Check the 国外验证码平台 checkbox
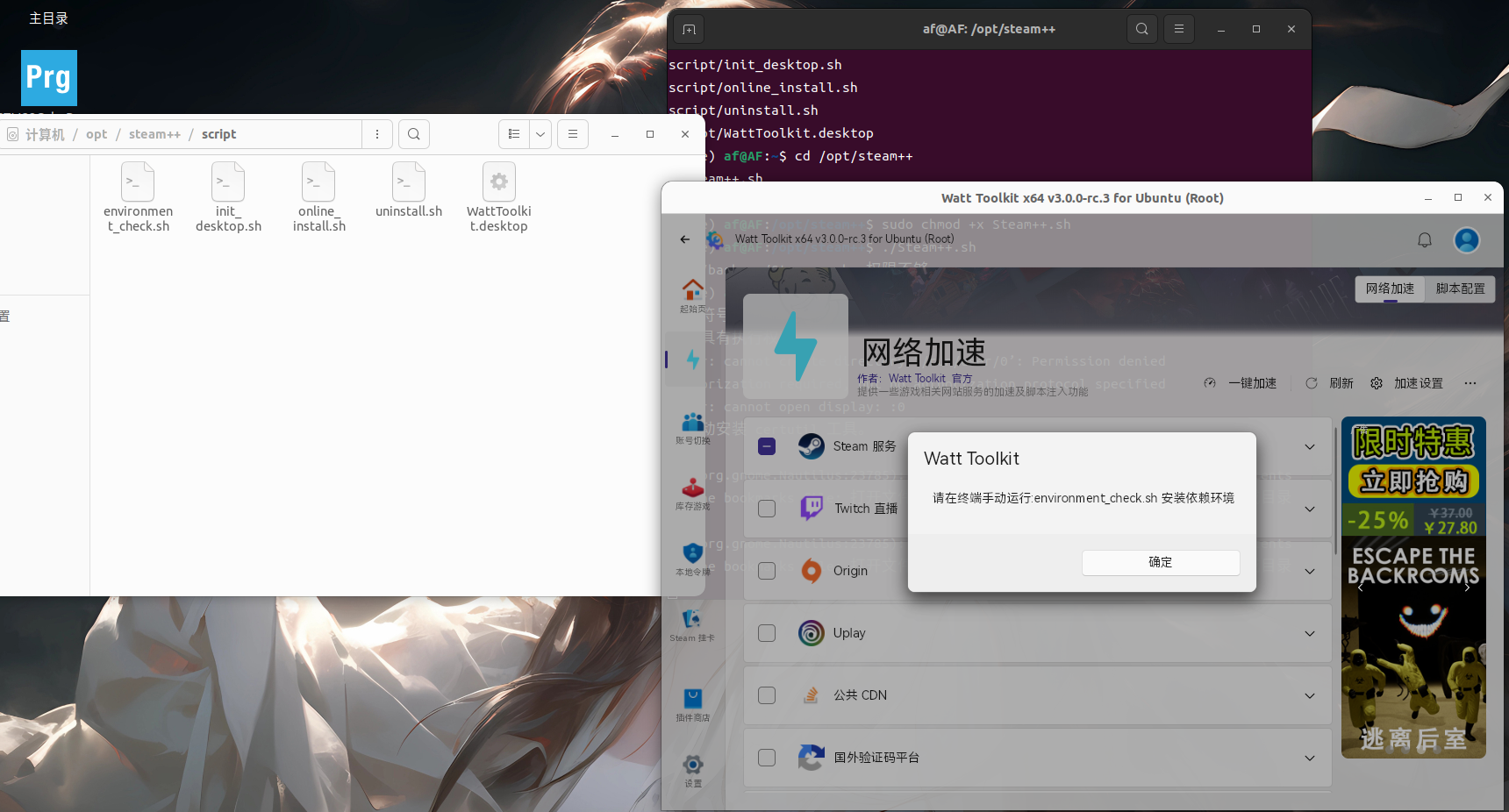Image resolution: width=1509 pixels, height=812 pixels. click(767, 758)
